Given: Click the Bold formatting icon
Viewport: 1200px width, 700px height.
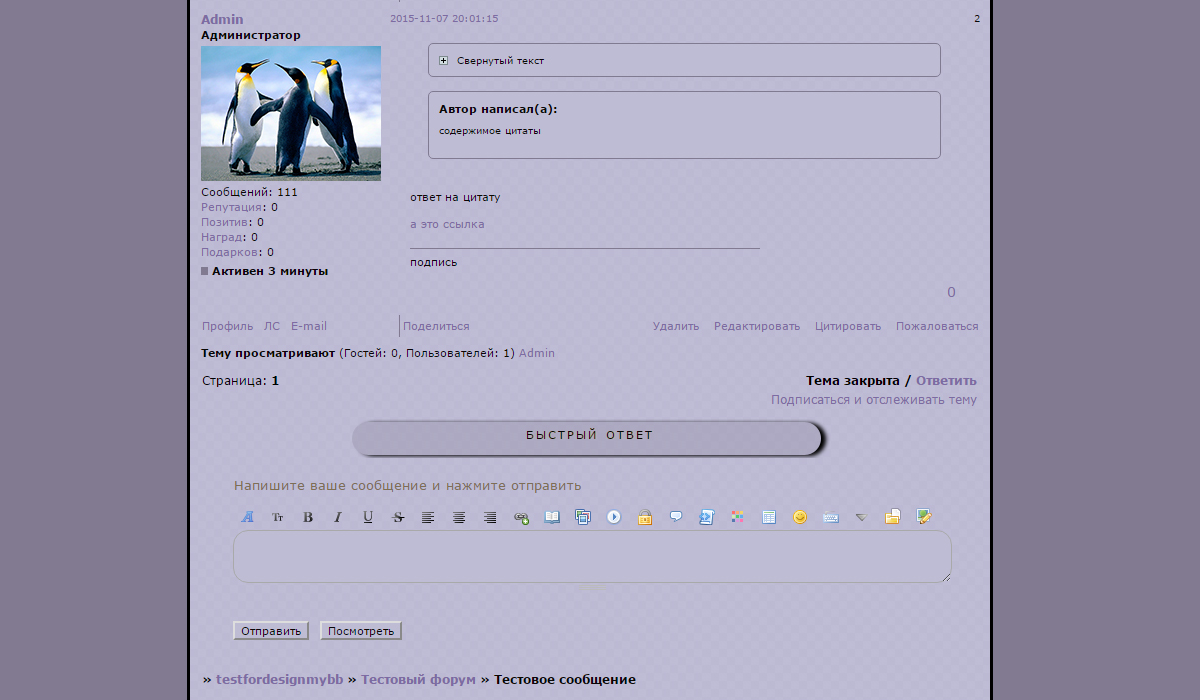Looking at the screenshot, I should 308,517.
